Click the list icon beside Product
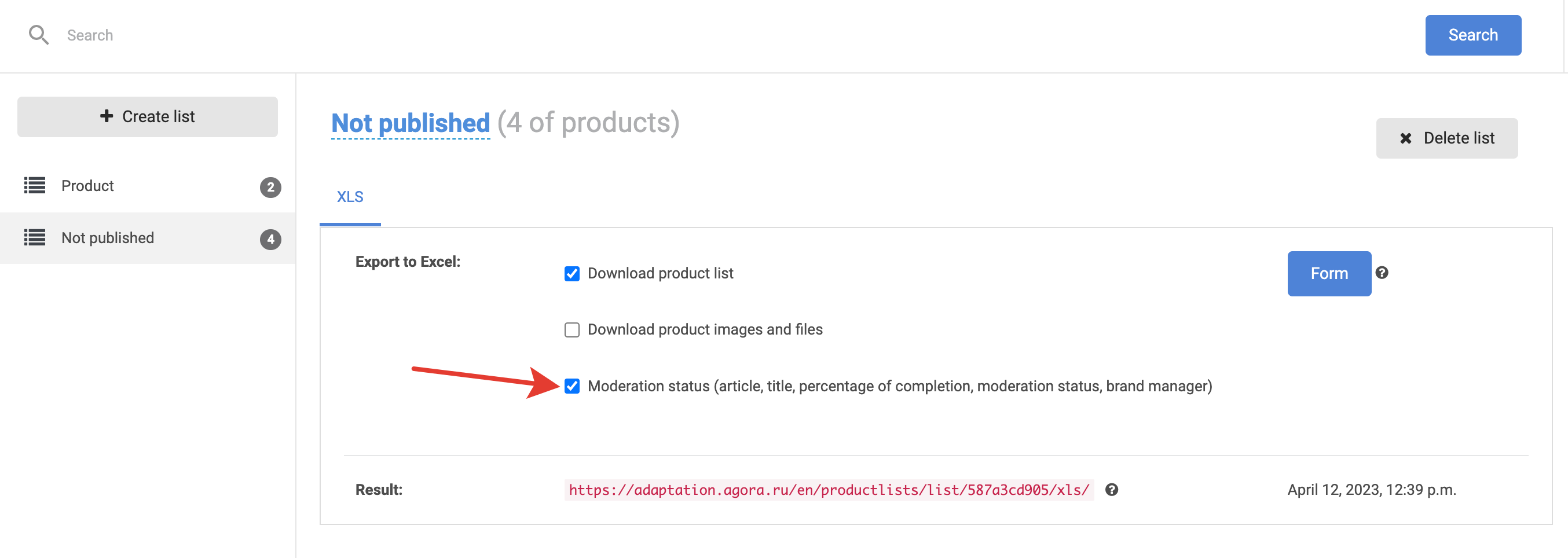This screenshot has width=1568, height=558. [35, 186]
